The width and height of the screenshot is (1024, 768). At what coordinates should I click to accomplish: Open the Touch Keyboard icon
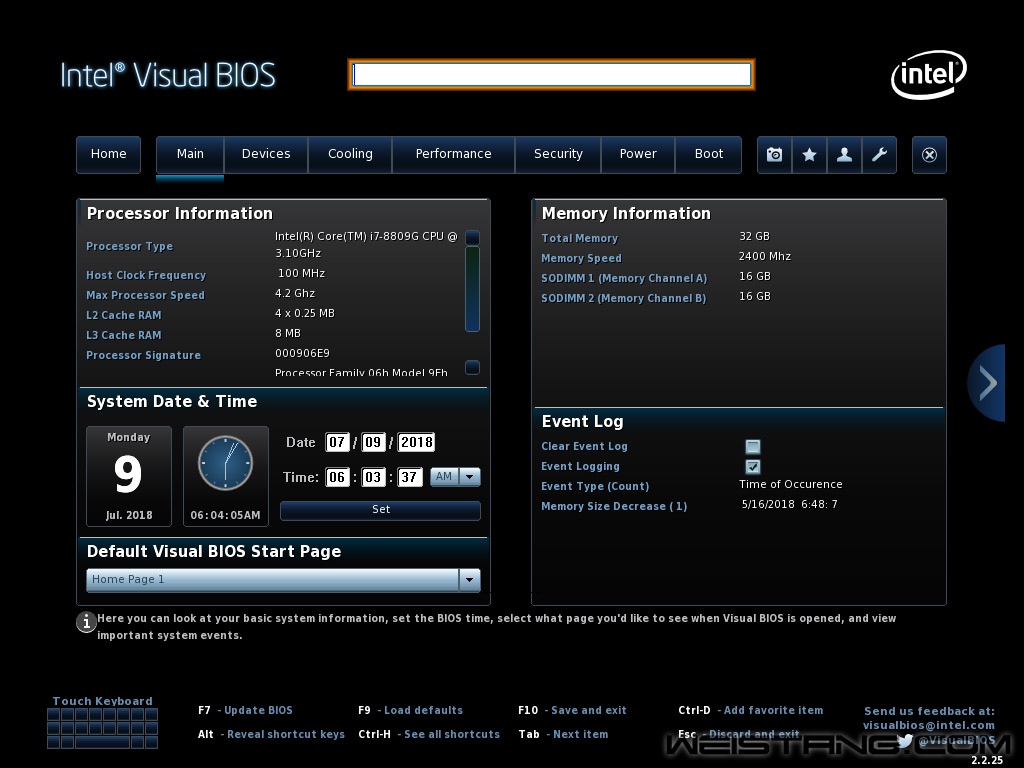tap(103, 728)
